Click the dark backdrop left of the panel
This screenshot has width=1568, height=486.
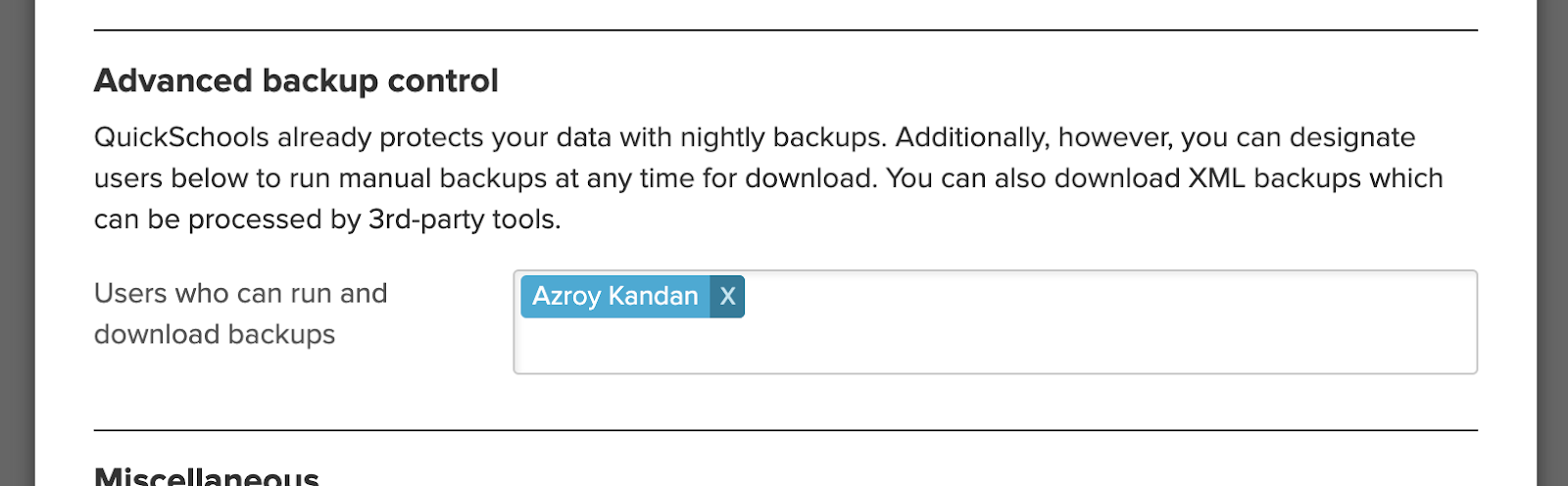(x=17, y=243)
